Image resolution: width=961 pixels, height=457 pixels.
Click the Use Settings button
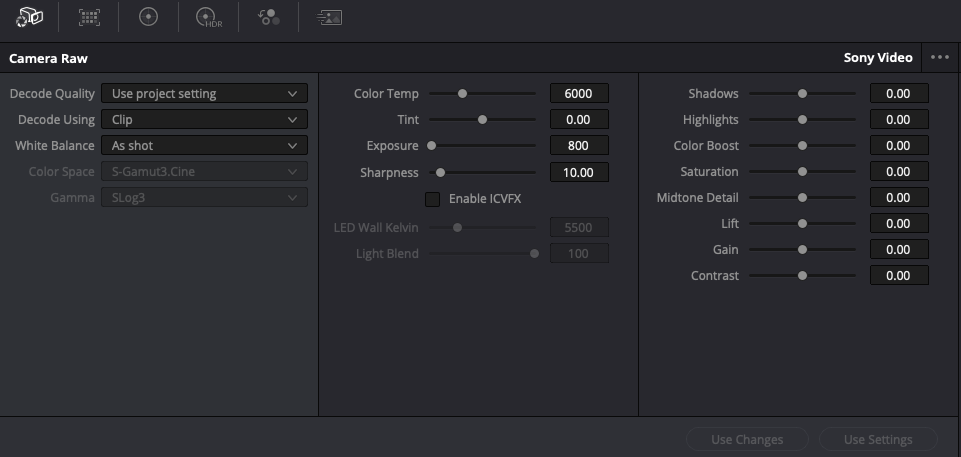click(x=878, y=439)
